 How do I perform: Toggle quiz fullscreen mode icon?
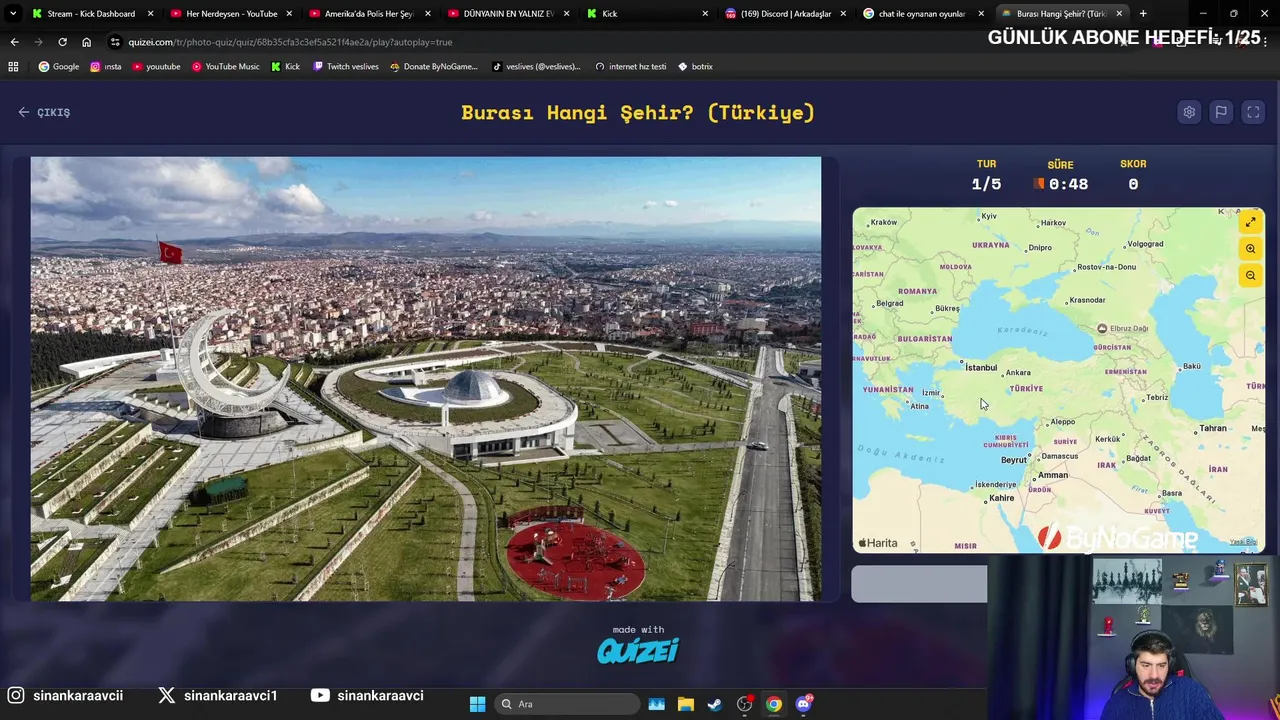tap(1253, 112)
